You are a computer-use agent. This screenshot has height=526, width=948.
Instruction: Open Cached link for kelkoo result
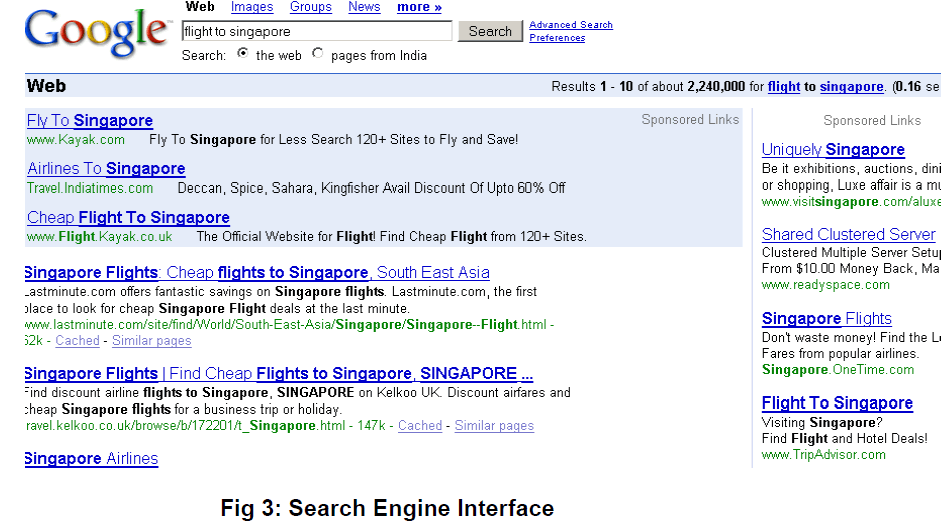tap(420, 426)
